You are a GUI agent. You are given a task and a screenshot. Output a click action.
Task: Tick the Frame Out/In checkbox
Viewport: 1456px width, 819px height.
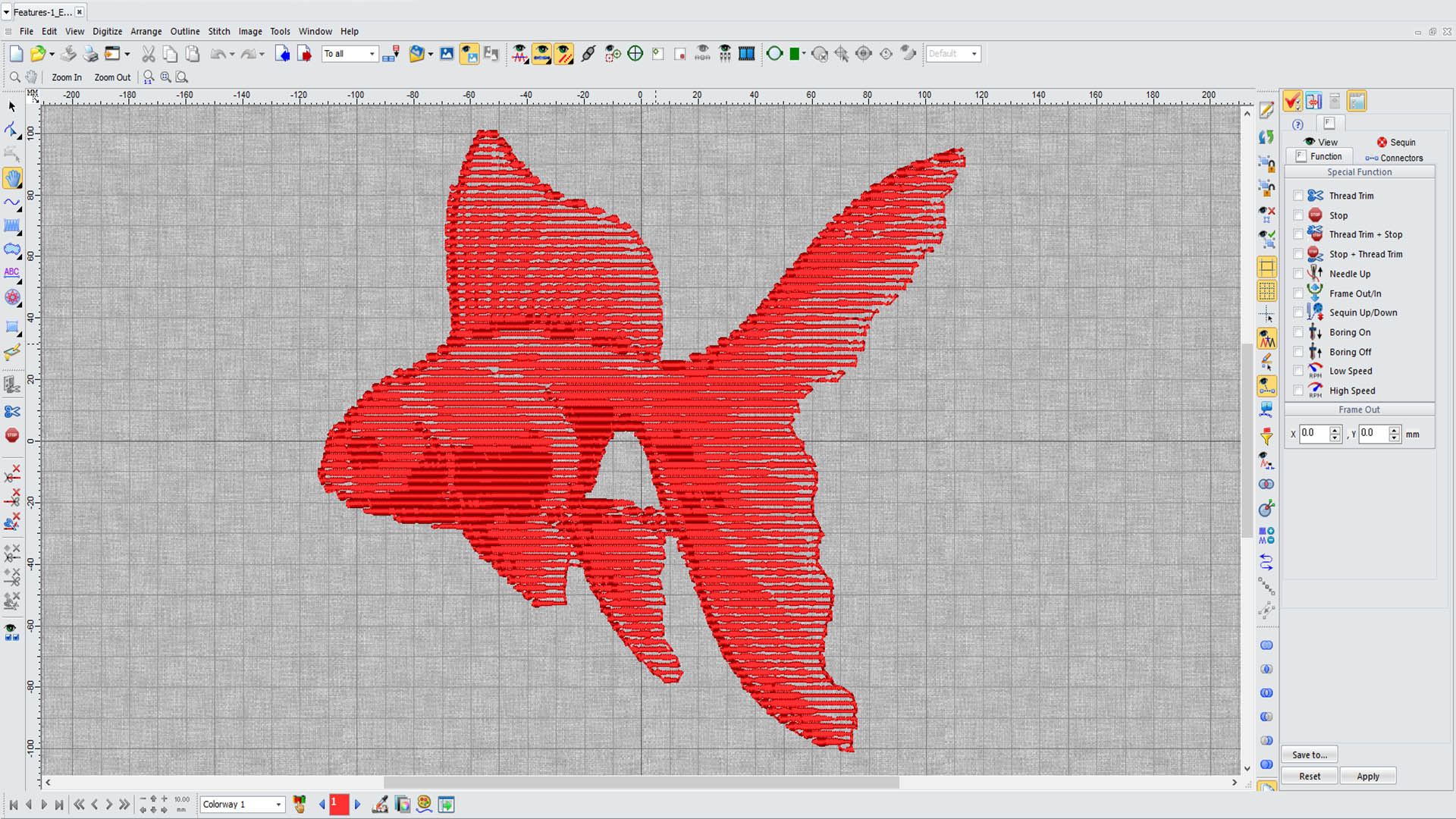[1298, 293]
